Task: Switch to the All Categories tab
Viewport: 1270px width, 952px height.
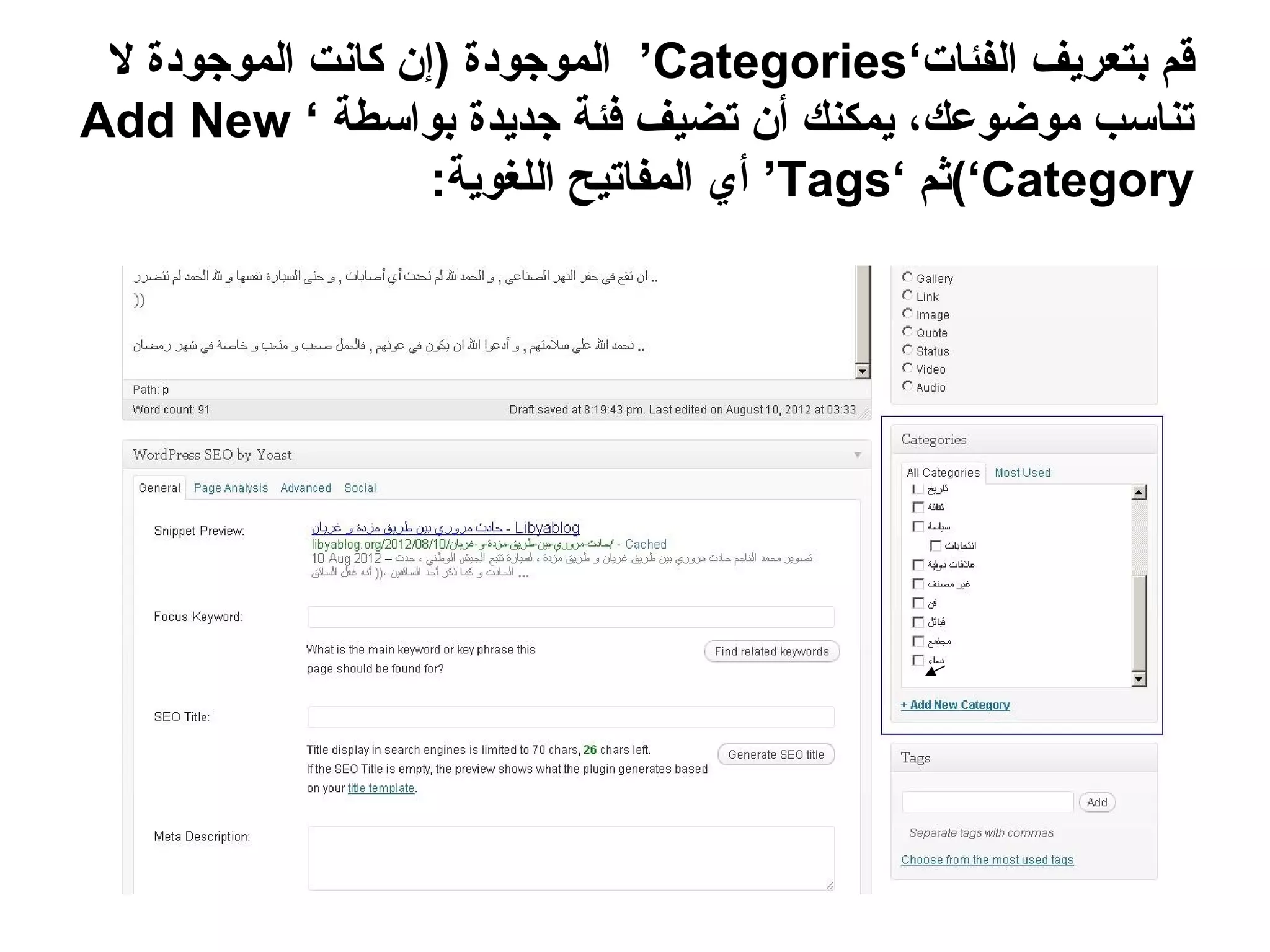Action: point(943,472)
